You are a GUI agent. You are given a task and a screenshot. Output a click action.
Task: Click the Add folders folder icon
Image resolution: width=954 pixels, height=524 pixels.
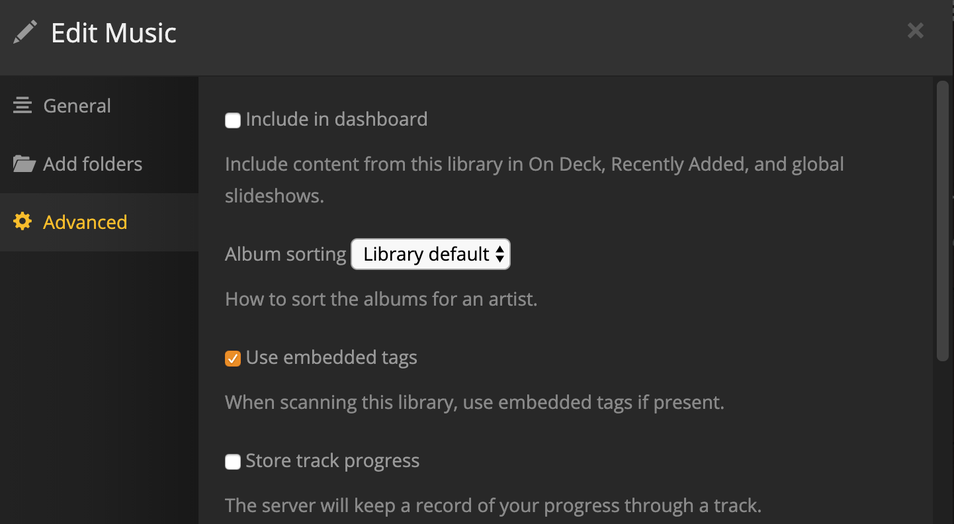[x=24, y=163]
